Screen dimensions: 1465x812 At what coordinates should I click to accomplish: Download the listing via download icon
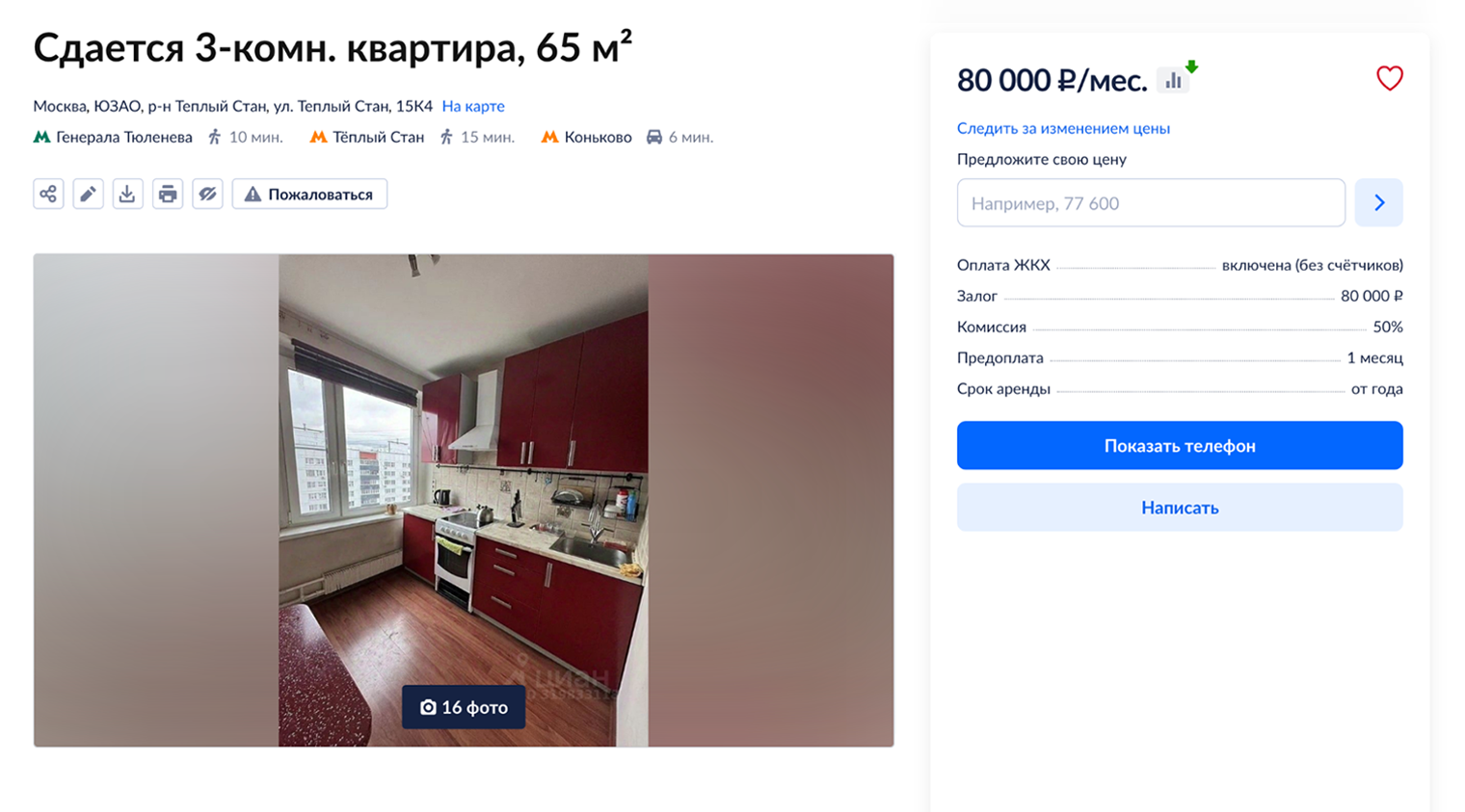click(127, 194)
